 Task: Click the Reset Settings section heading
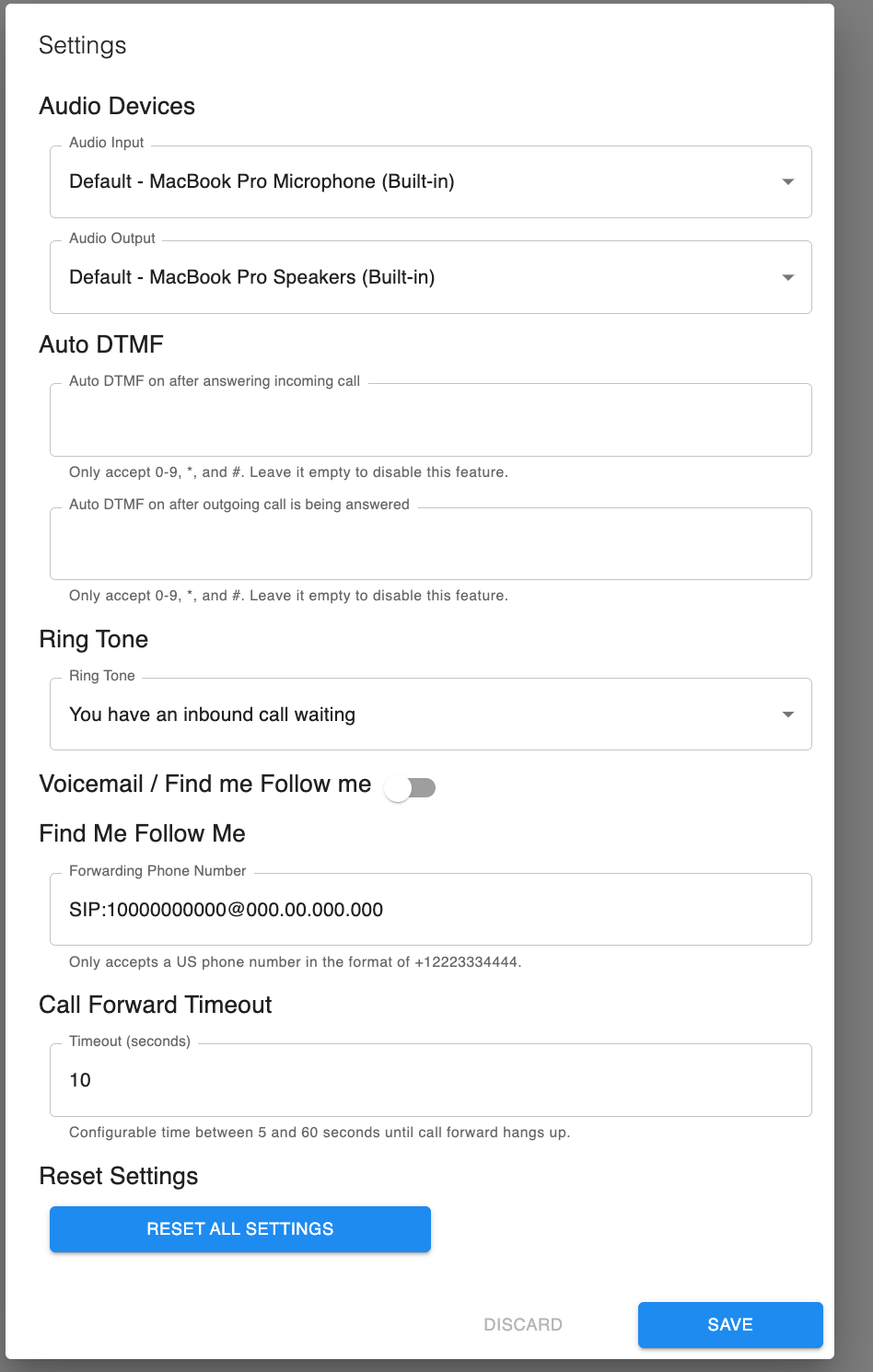[119, 1177]
